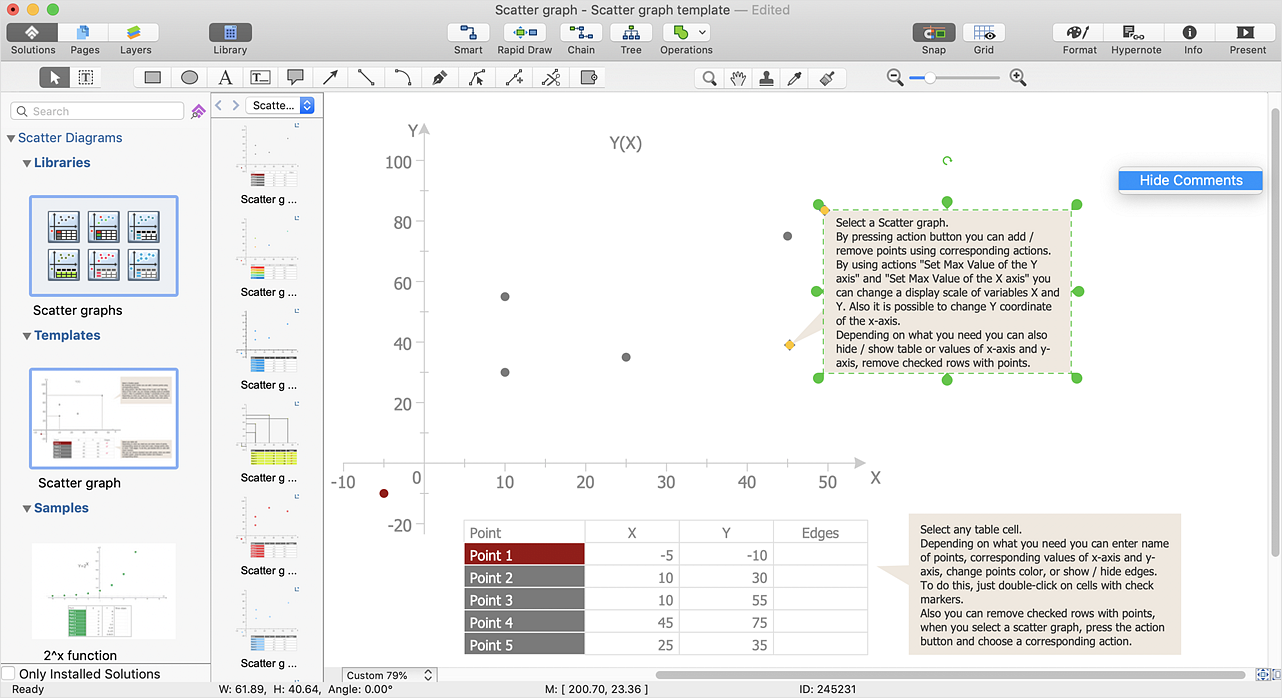Image resolution: width=1282 pixels, height=698 pixels.
Task: Toggle Grid visibility
Action: [984, 33]
